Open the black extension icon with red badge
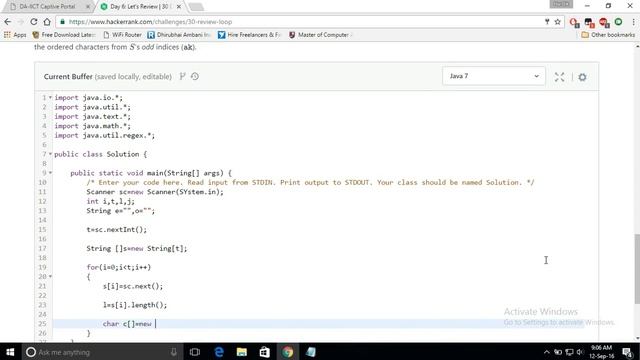640x360 pixels. pyautogui.click(x=589, y=22)
